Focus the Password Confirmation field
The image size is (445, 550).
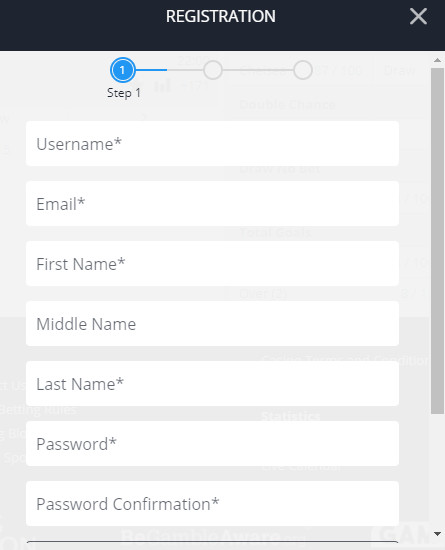click(212, 504)
